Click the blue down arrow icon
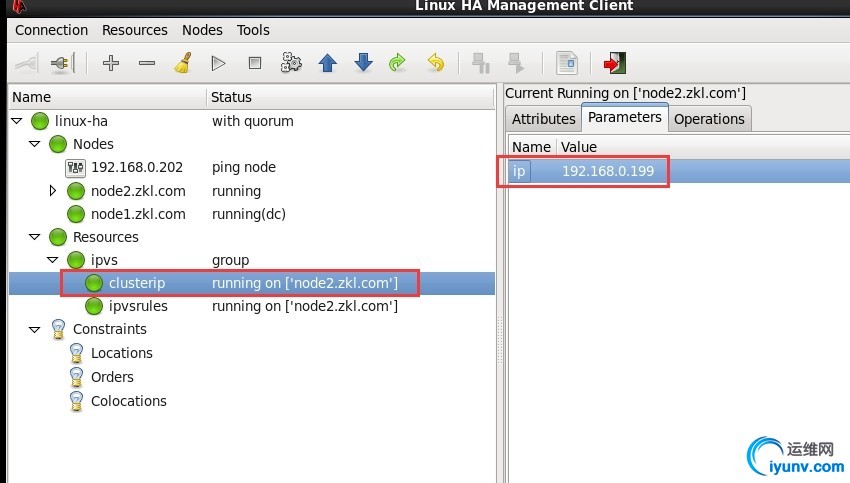Viewport: 850px width, 483px height. [x=363, y=63]
